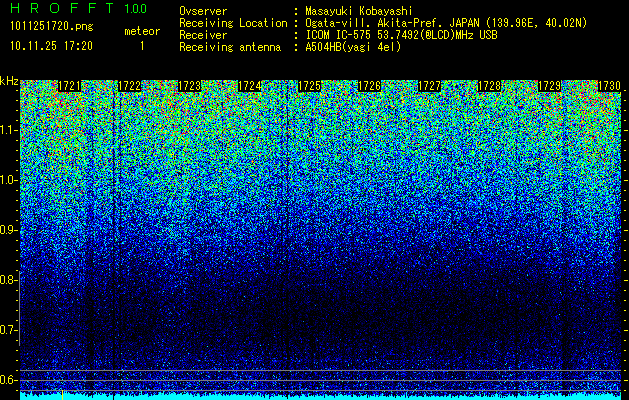
Task: Click the filename 1011251720.png
Action: tap(52, 27)
